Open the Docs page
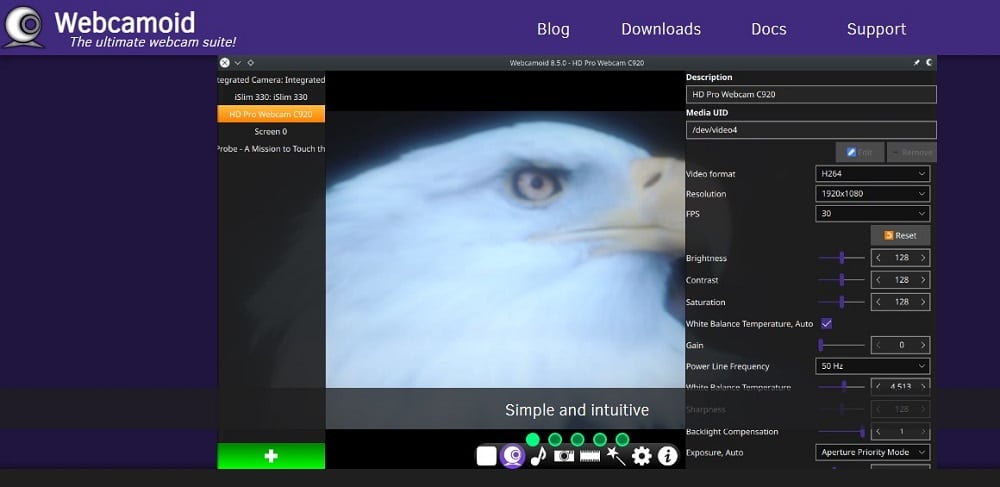The height and width of the screenshot is (487, 1000). point(768,29)
